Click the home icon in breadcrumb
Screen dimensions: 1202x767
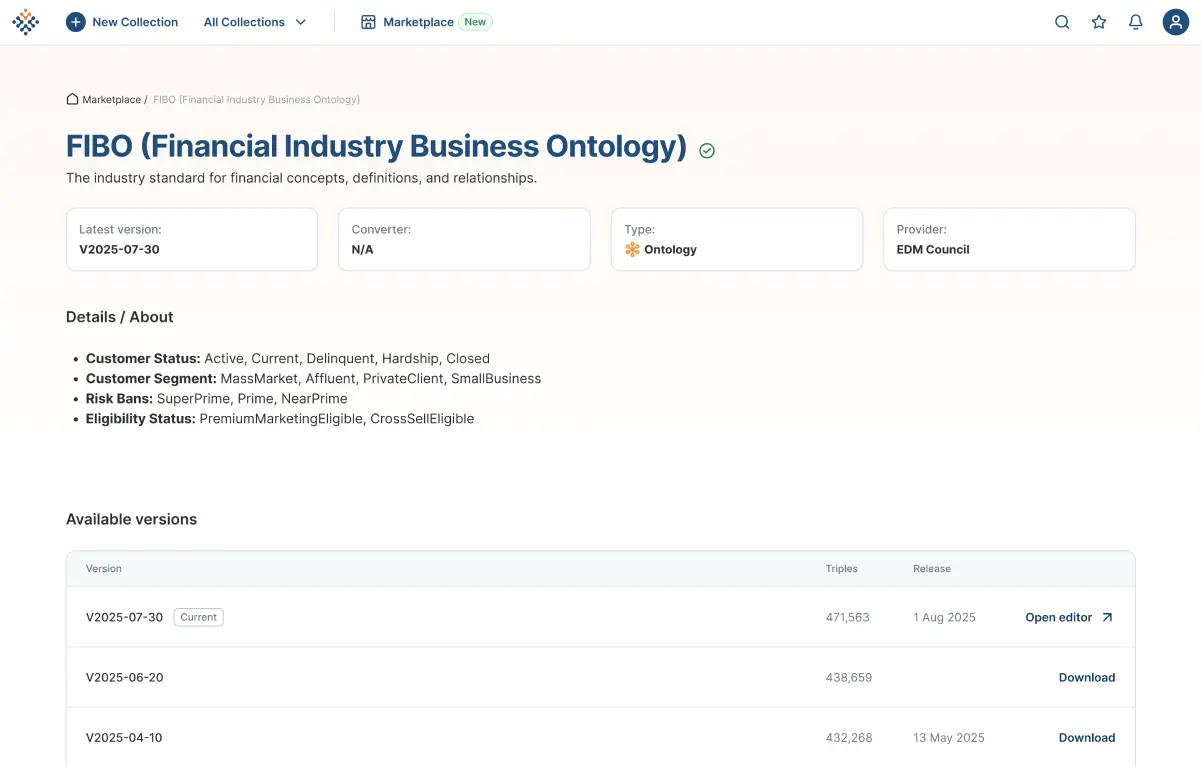pos(72,99)
